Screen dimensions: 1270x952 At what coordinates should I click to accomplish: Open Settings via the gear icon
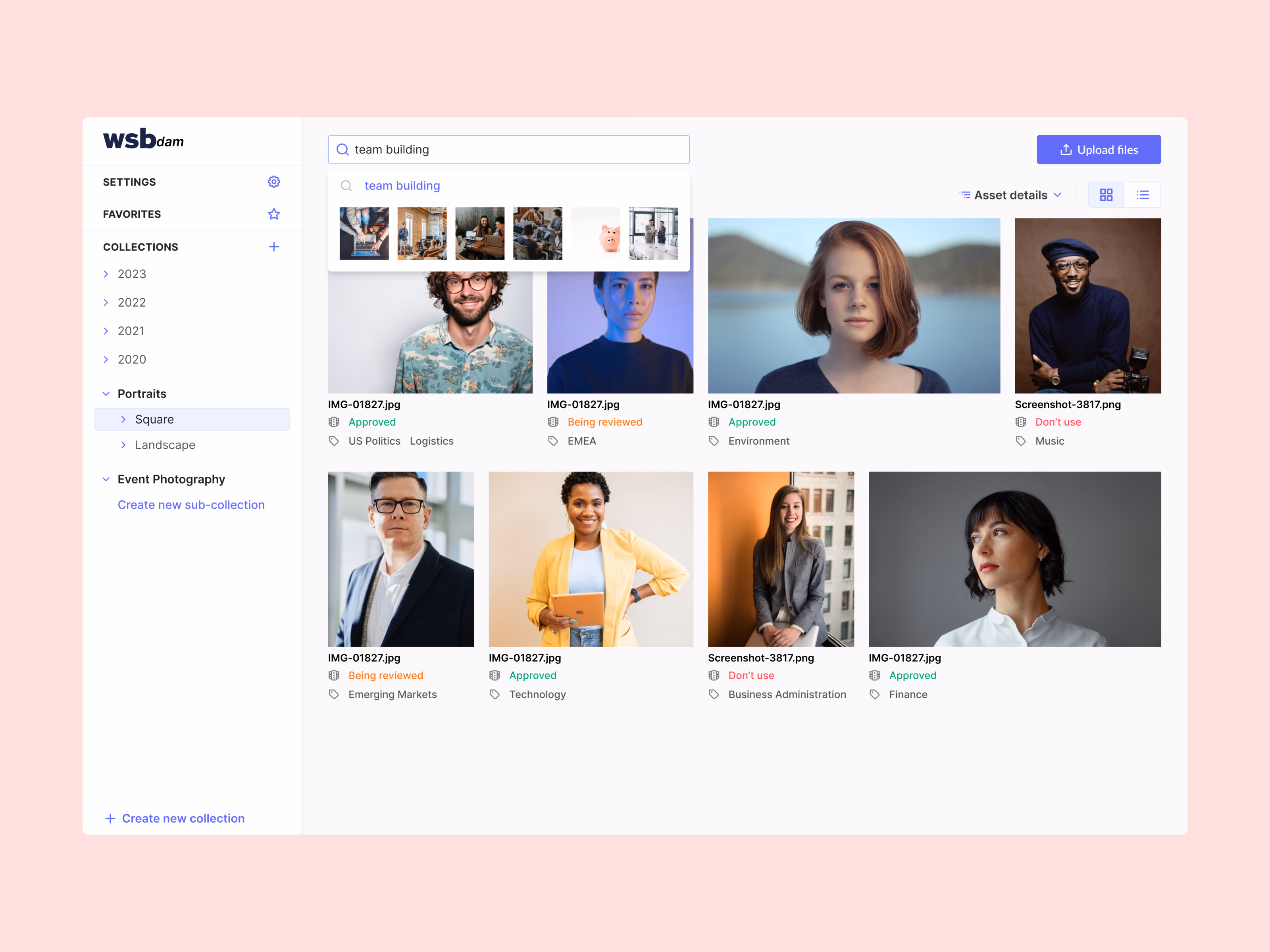[x=274, y=182]
